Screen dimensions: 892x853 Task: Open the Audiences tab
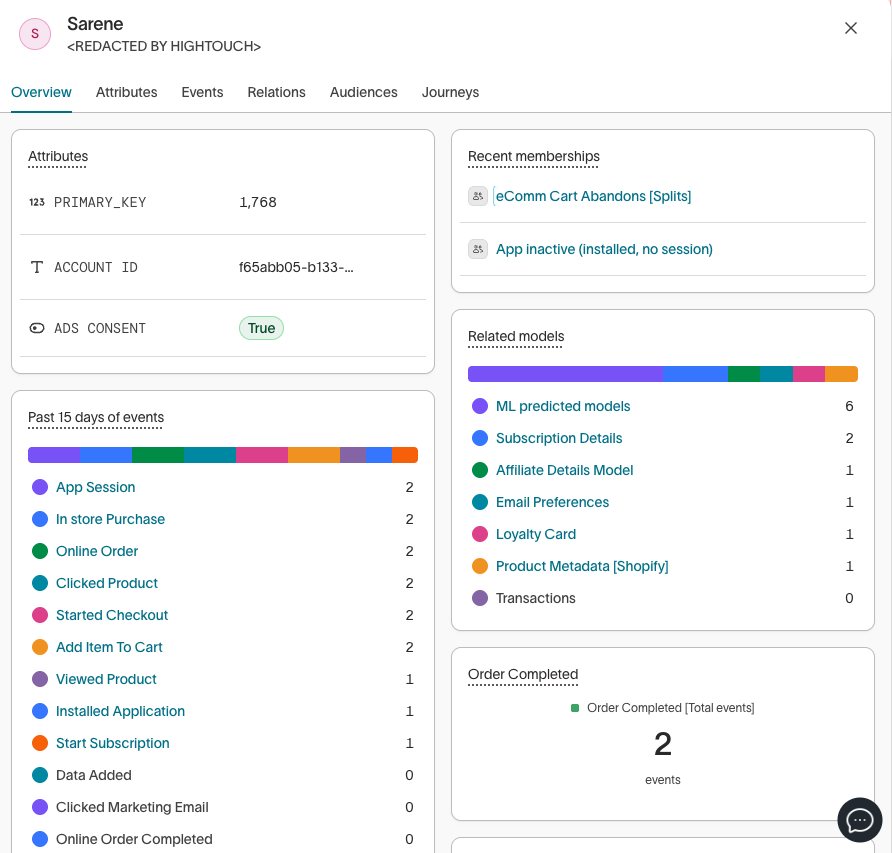coord(363,92)
